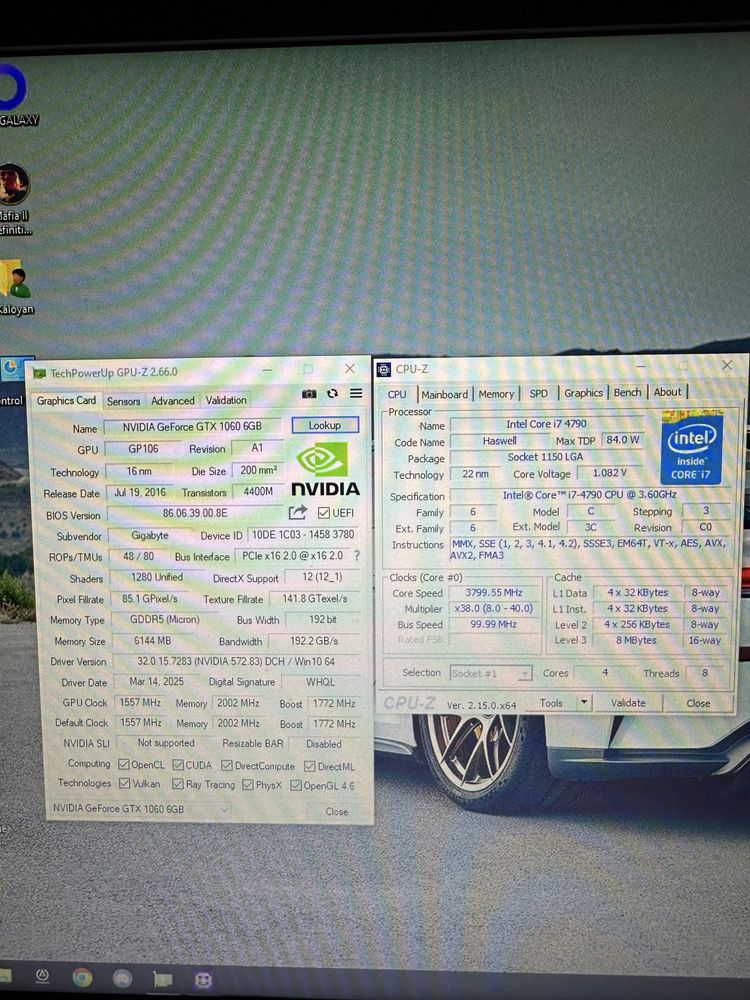Open the Graphics tab in CPU-Z
The height and width of the screenshot is (1000, 750).
point(583,393)
